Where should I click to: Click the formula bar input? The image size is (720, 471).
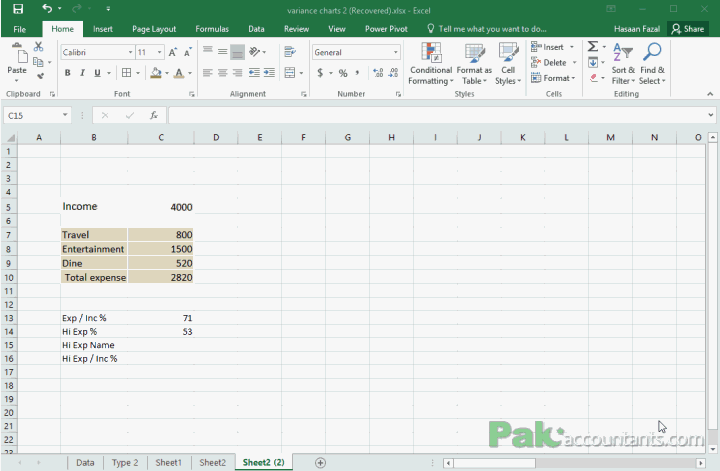(x=437, y=115)
